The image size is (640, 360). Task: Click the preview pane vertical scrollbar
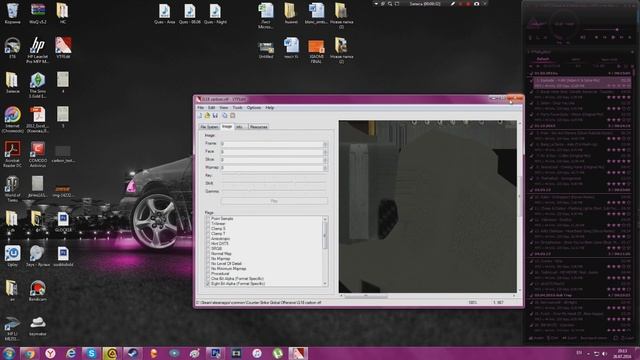pyautogui.click(x=520, y=206)
